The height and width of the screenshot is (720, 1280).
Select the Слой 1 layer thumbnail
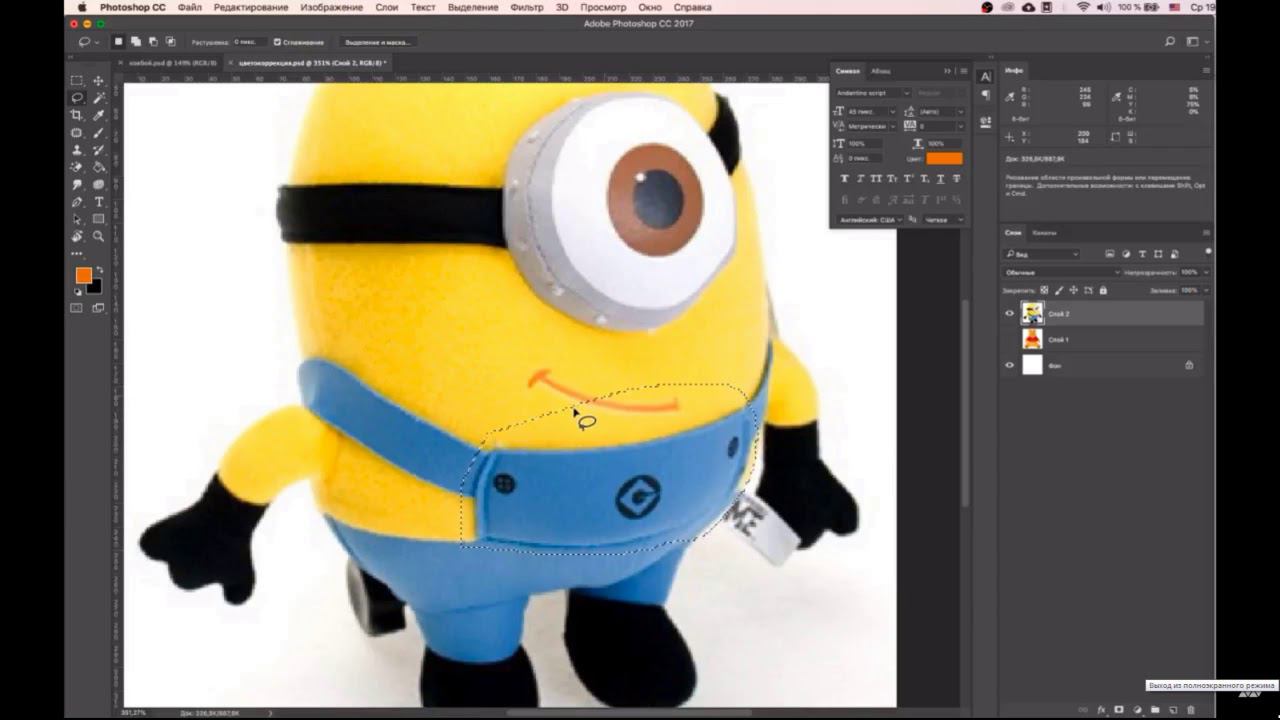[x=1032, y=340]
